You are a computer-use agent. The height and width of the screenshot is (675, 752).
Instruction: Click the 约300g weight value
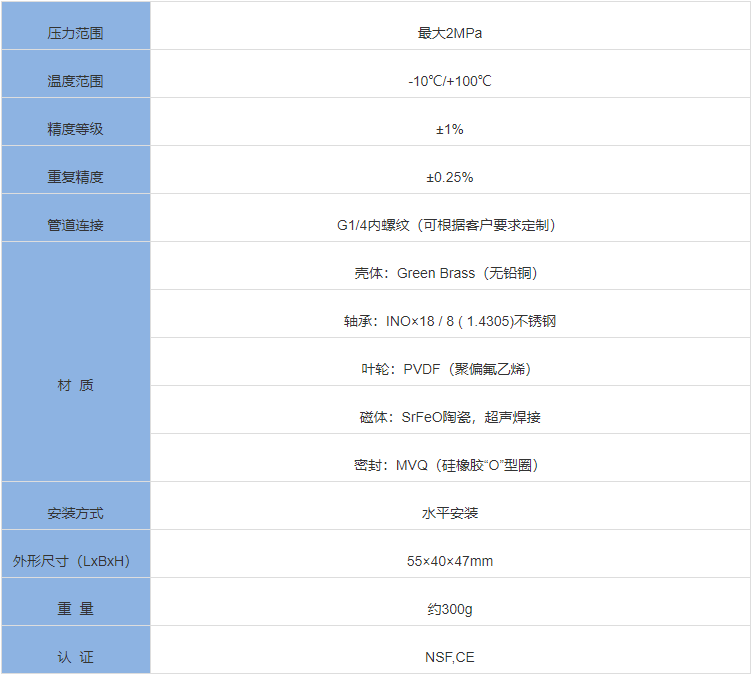449,609
